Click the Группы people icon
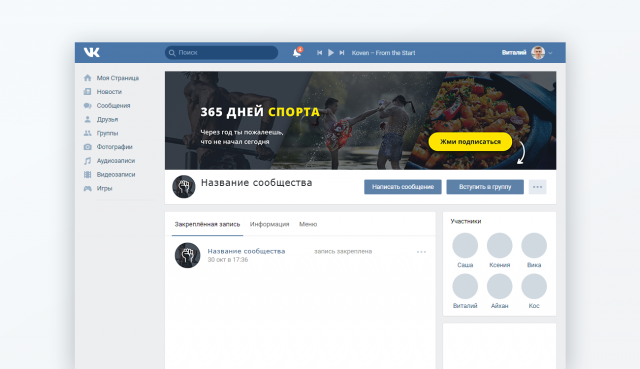Screen dimensions: 640x369 click(x=87, y=133)
